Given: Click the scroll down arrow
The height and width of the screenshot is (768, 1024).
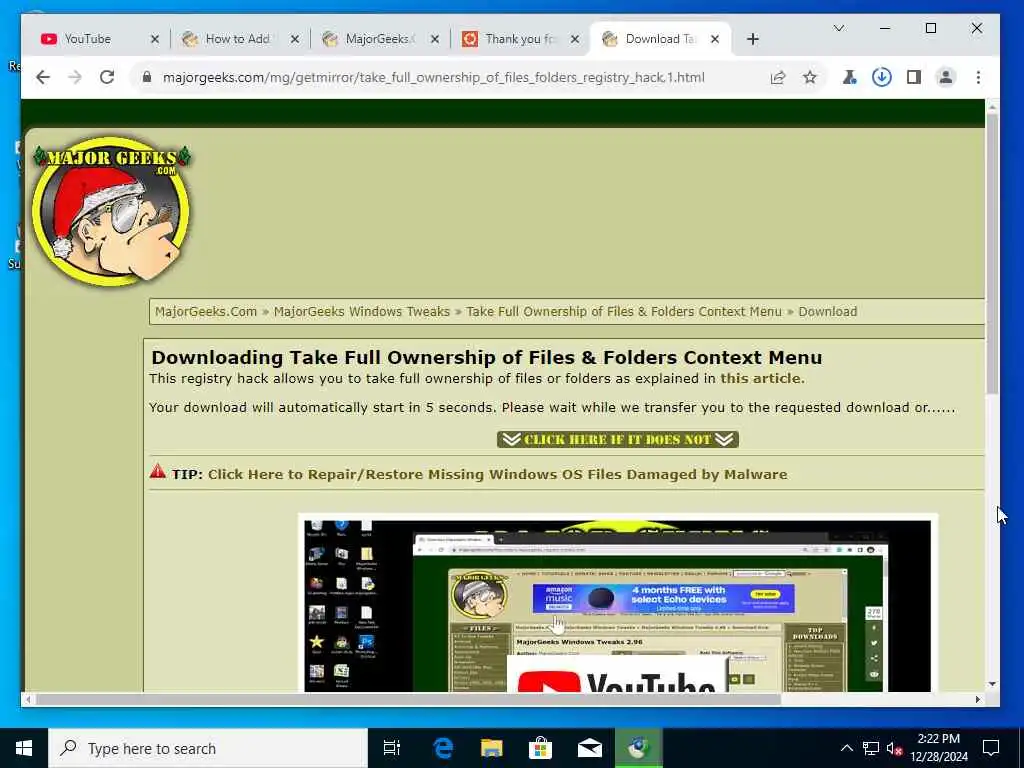Looking at the screenshot, I should [992, 684].
